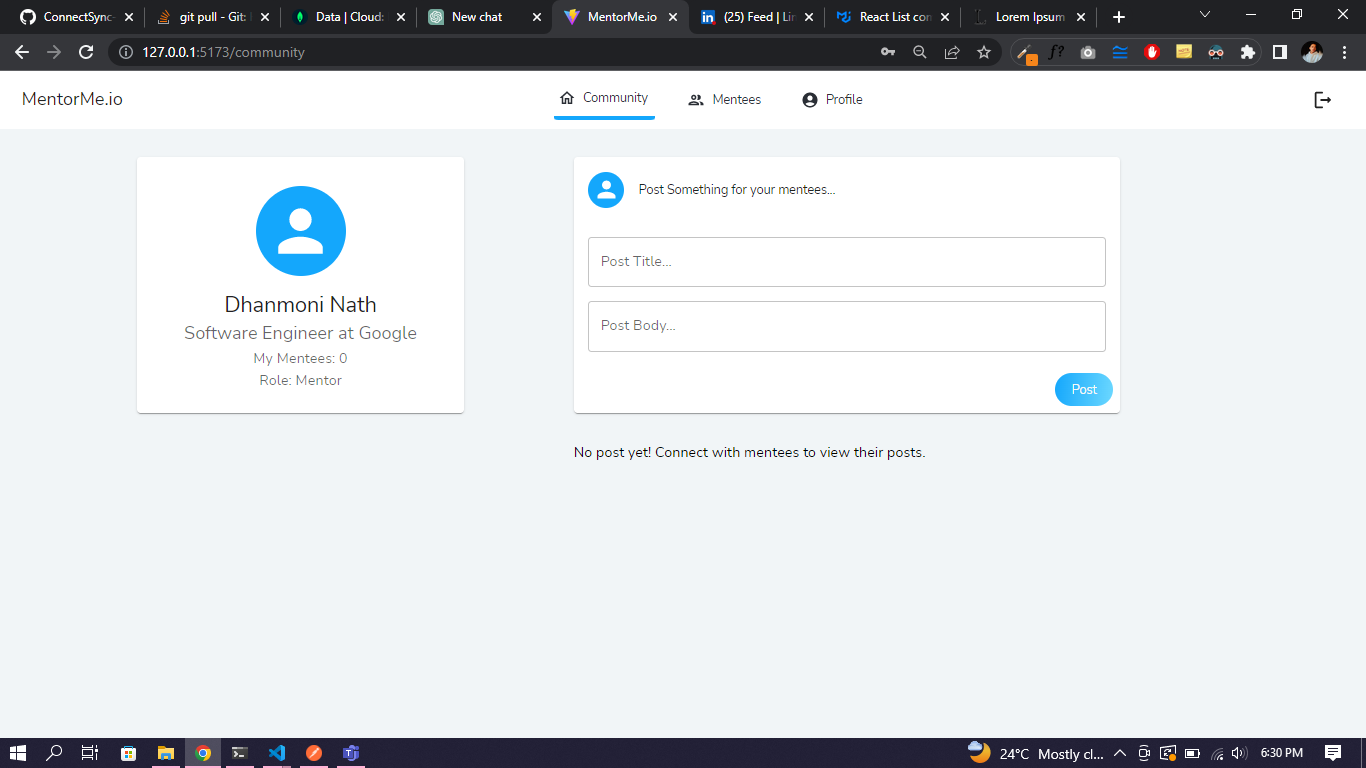Select the Community home icon
The height and width of the screenshot is (768, 1366).
(x=566, y=97)
